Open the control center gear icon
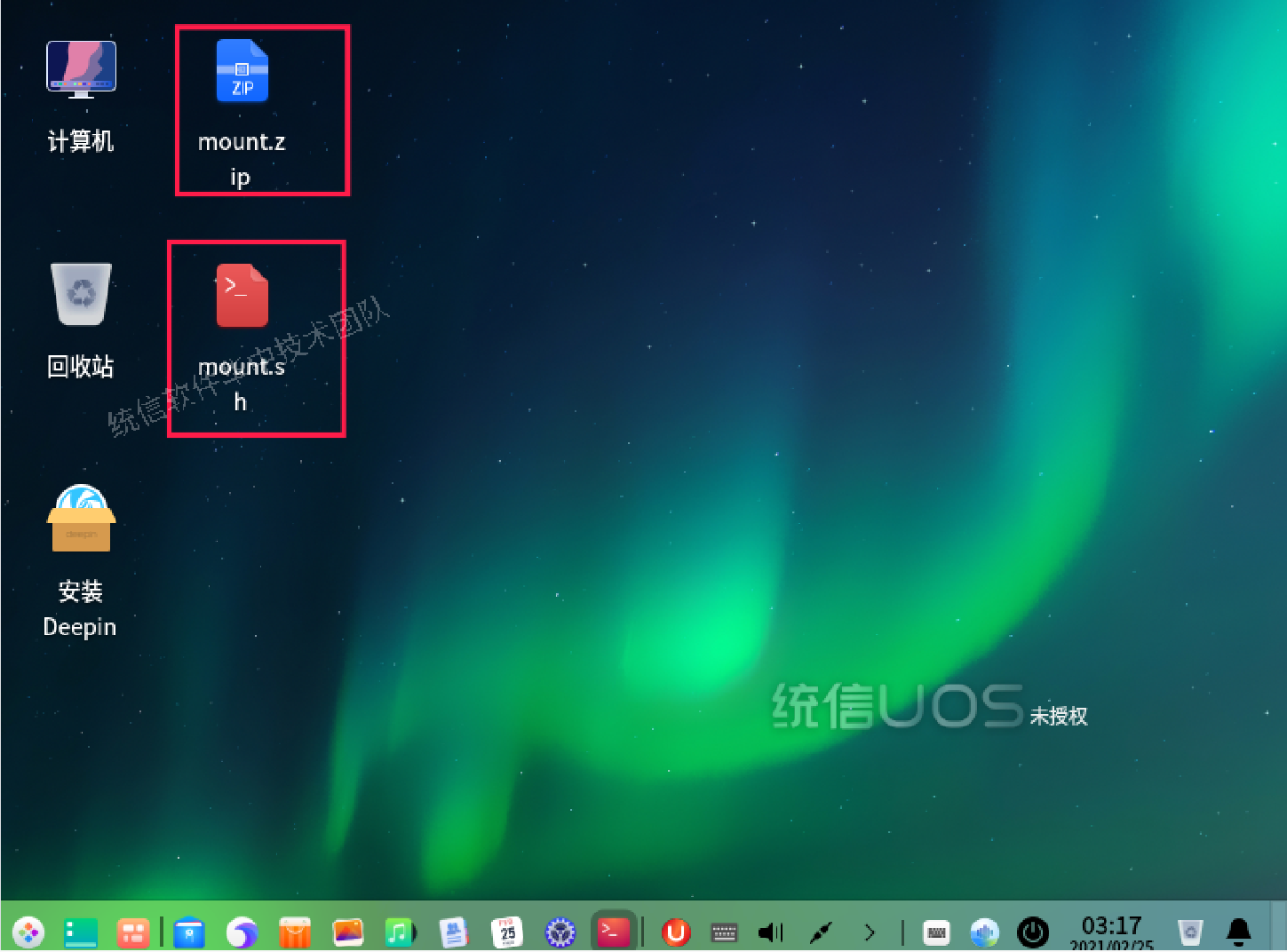 tap(560, 932)
